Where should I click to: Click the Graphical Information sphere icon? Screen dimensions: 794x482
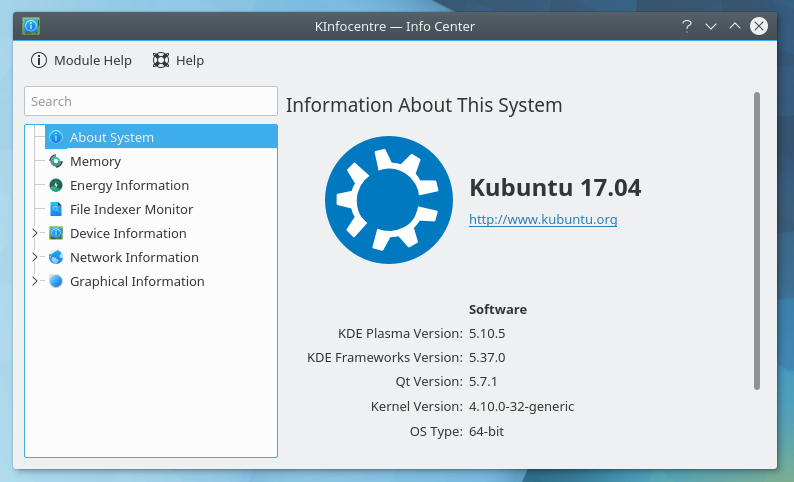point(56,281)
